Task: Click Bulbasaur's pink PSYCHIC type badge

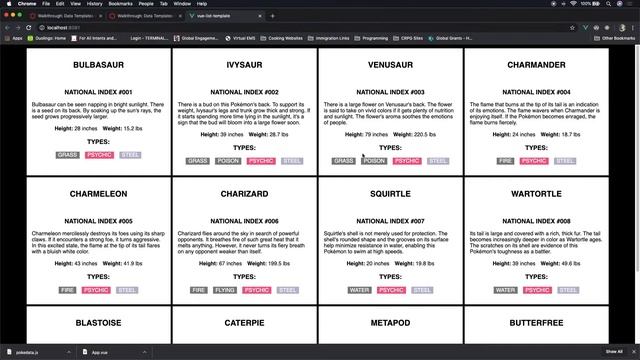Action: tap(99, 155)
